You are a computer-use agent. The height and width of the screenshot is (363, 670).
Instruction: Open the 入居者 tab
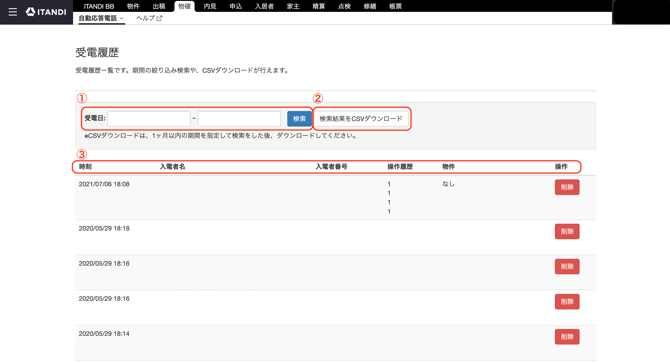(264, 6)
